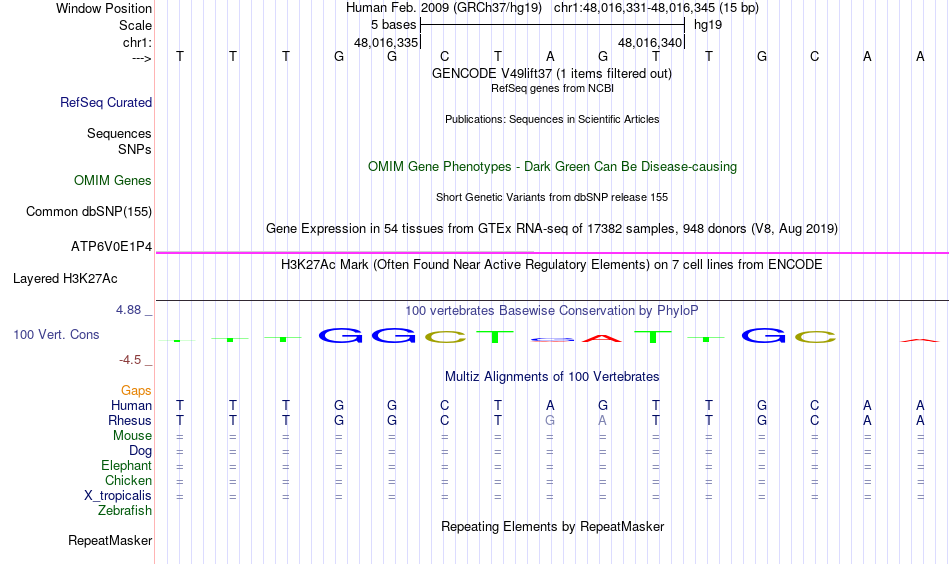Select the RepeatMasker track label
The width and height of the screenshot is (950, 564).
click(x=110, y=540)
